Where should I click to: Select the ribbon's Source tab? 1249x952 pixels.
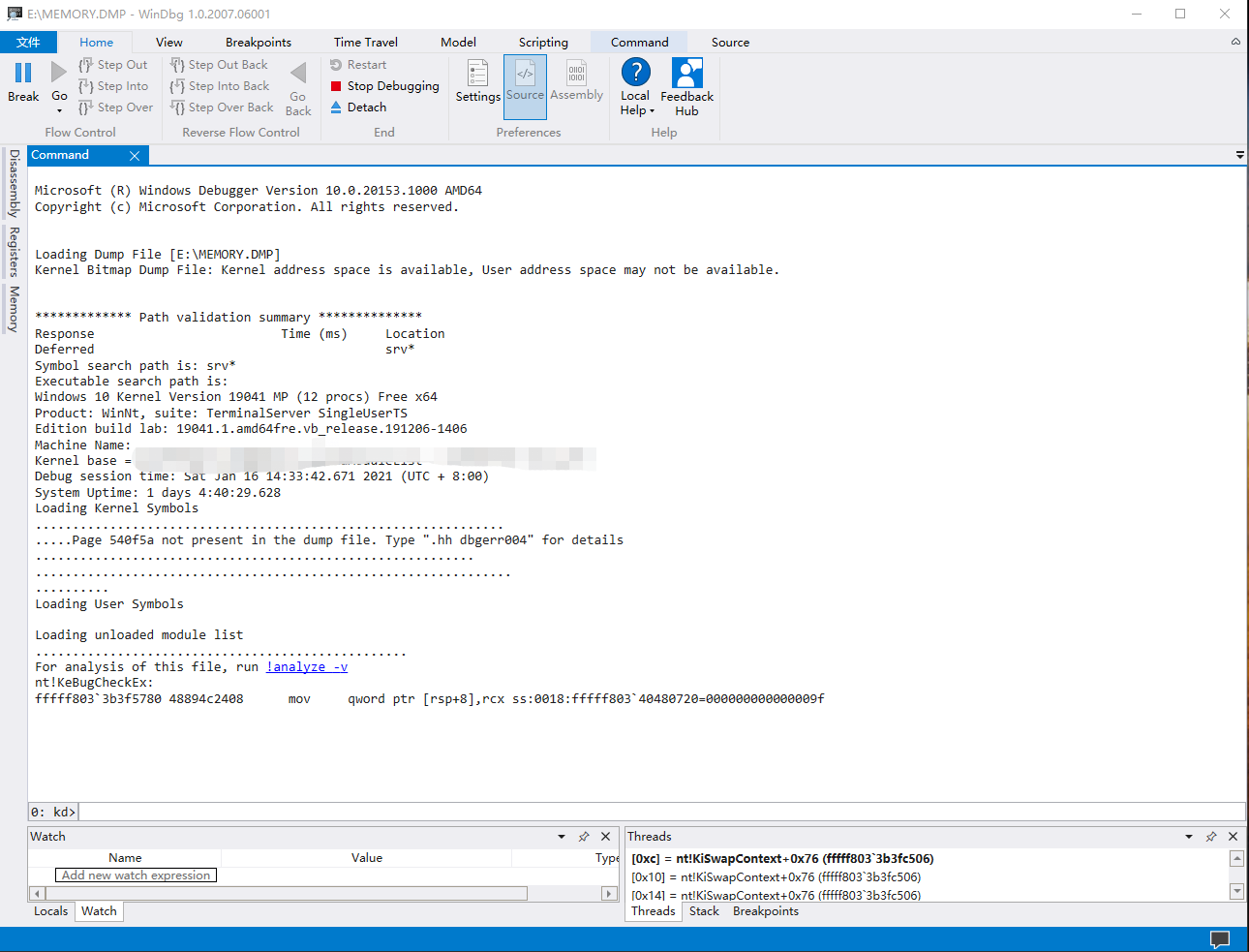pyautogui.click(x=730, y=42)
